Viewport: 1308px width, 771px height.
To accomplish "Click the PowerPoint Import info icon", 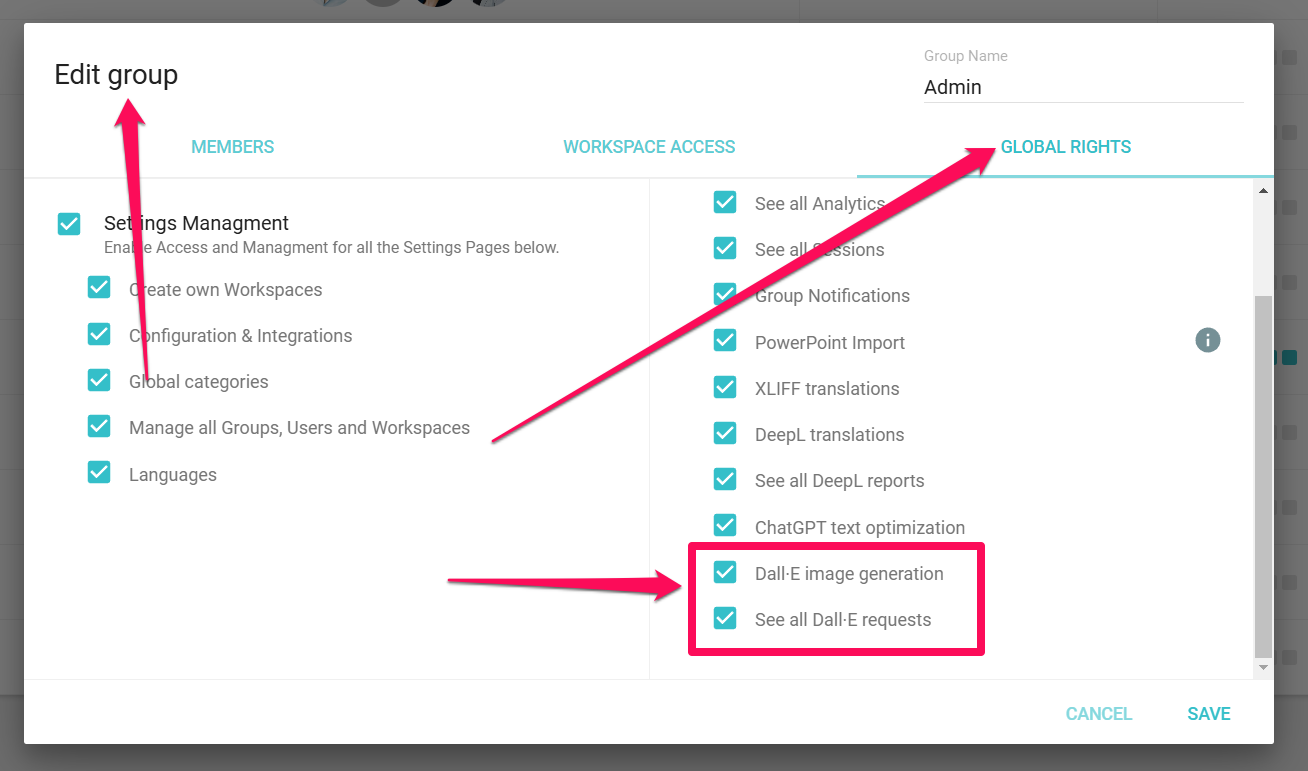I will coord(1208,340).
